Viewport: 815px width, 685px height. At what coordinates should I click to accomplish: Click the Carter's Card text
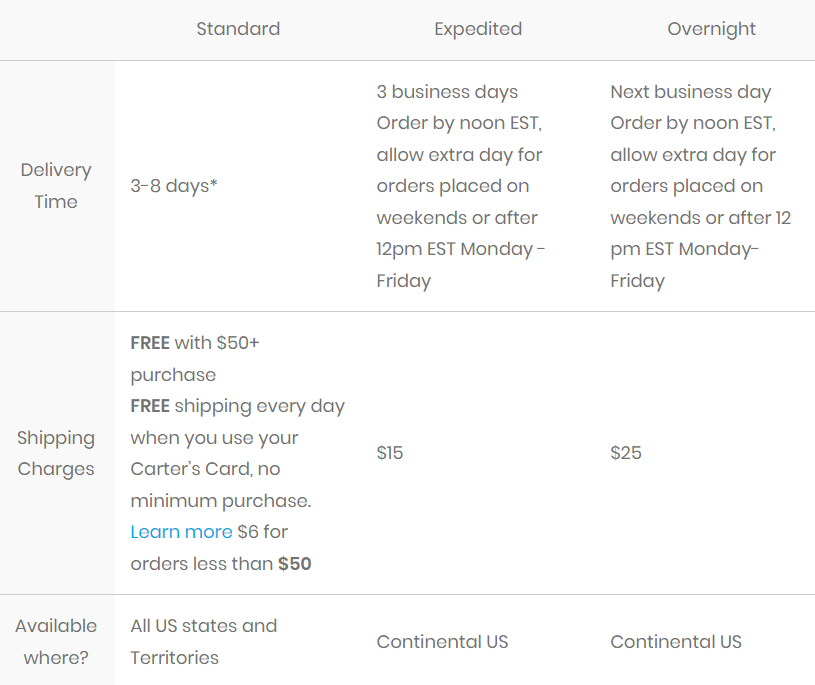point(185,469)
